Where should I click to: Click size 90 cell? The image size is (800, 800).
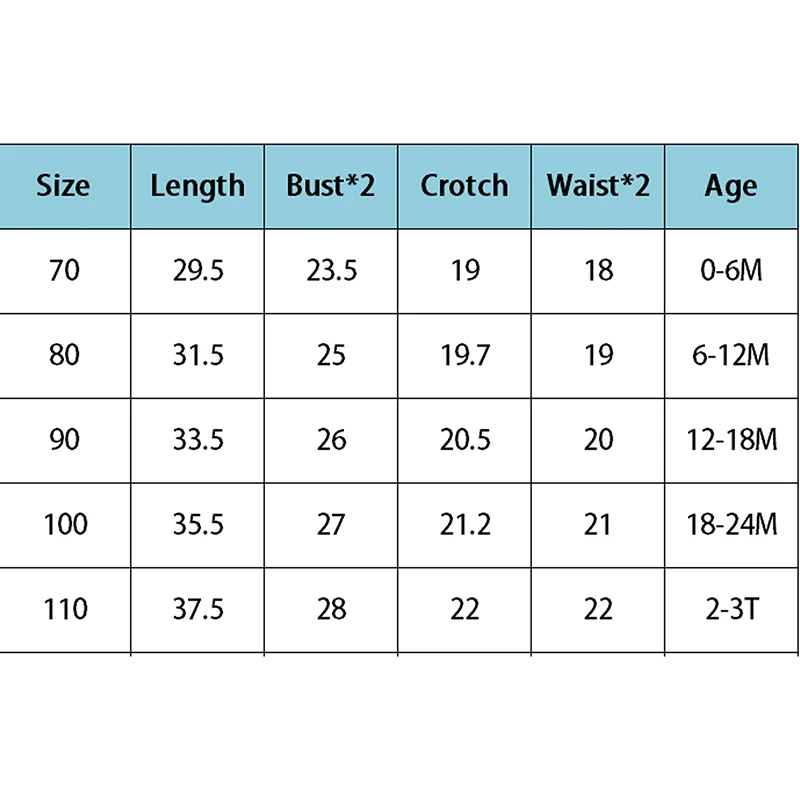click(64, 440)
